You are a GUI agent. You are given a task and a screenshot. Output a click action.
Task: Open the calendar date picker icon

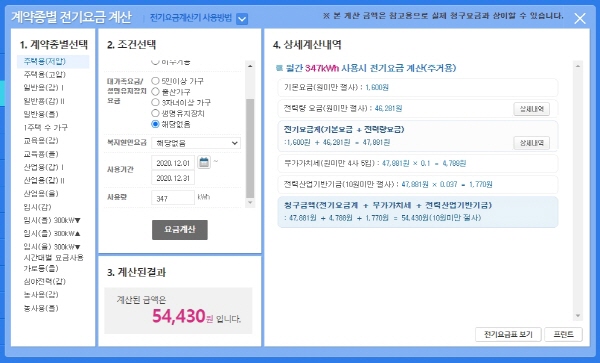[204, 162]
